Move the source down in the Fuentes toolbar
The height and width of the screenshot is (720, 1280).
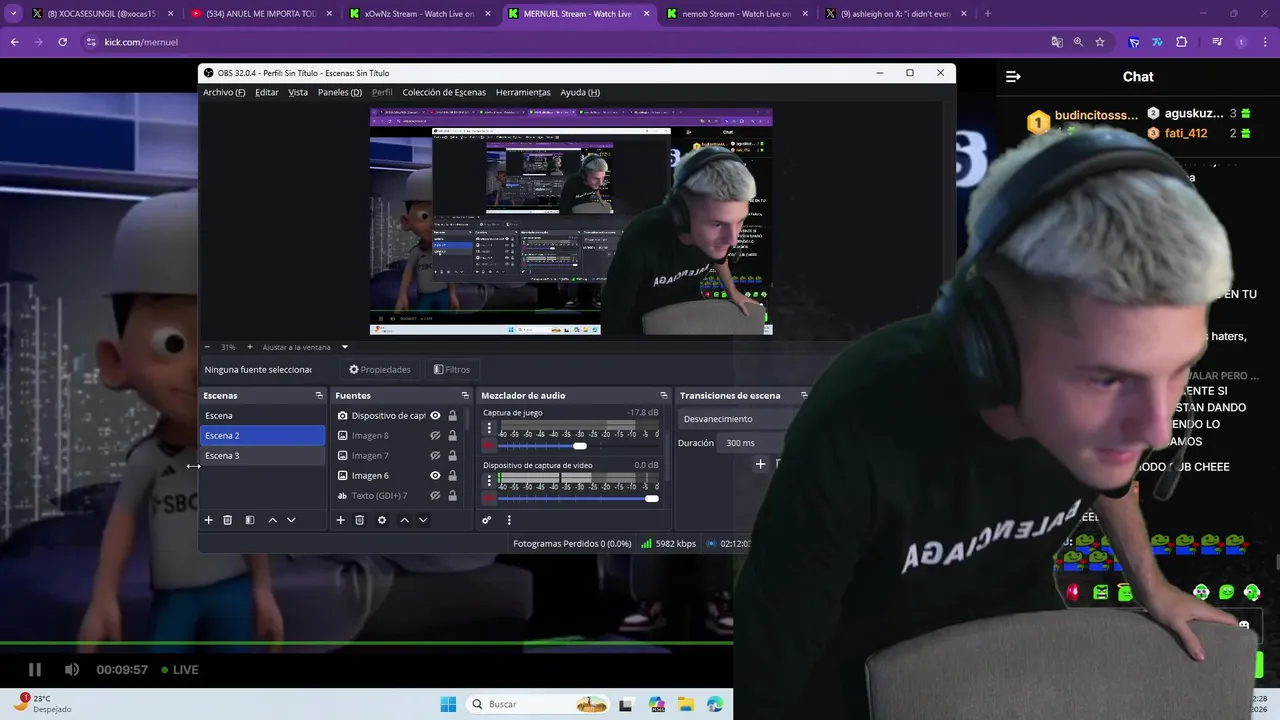coord(423,520)
